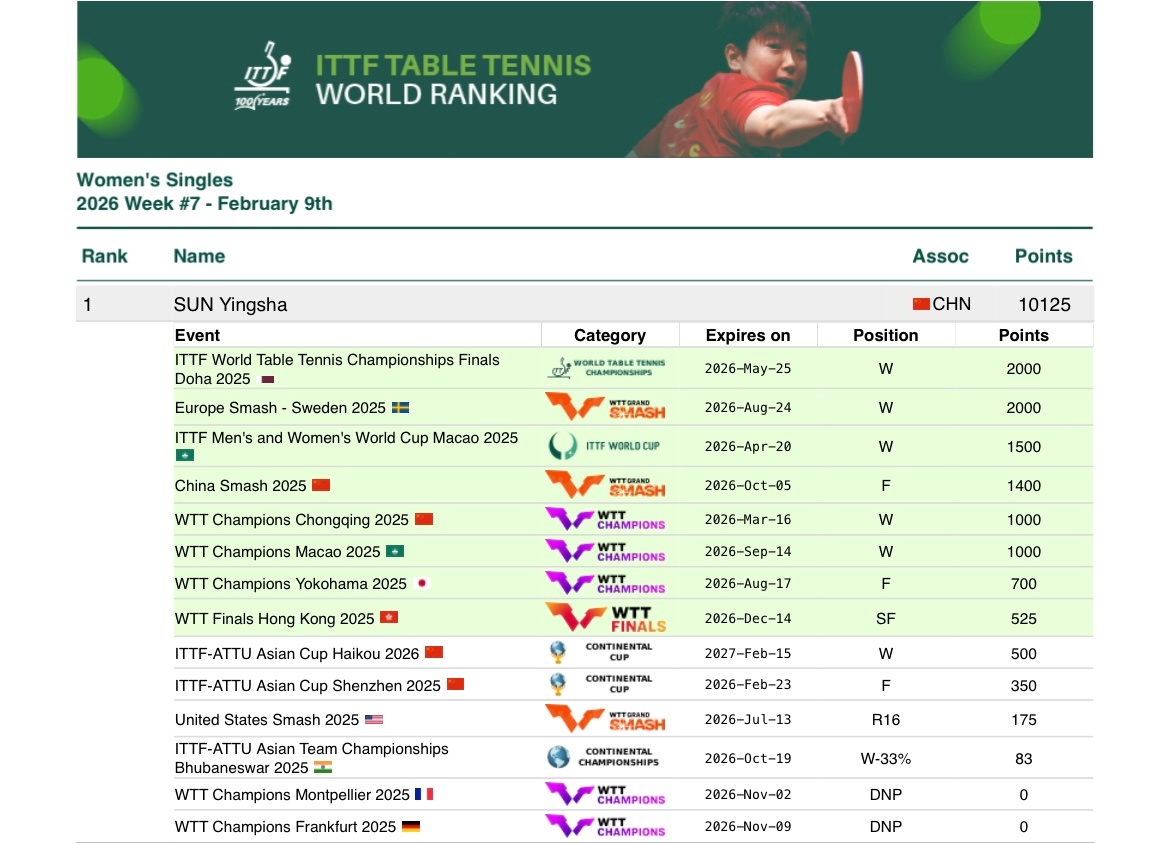Click the WTT Grand Smash logo for China Smash
The image size is (1170, 843).
click(x=605, y=485)
